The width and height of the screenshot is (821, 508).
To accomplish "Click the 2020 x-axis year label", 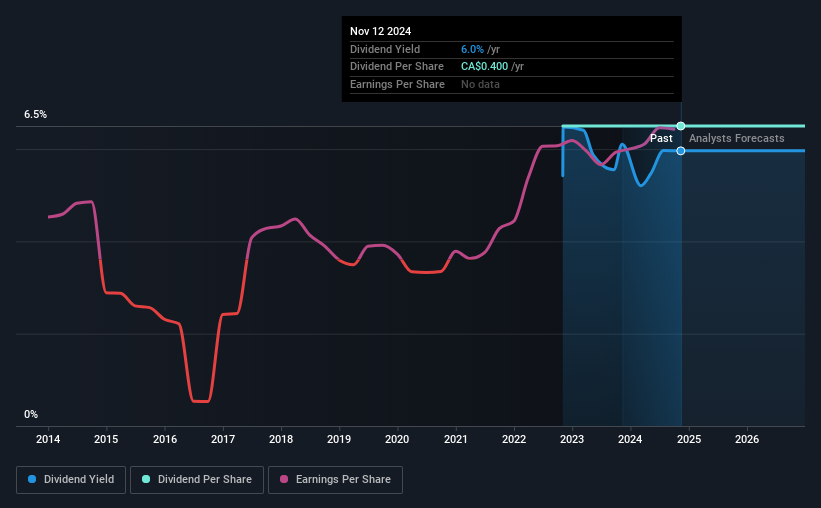I will click(x=397, y=439).
